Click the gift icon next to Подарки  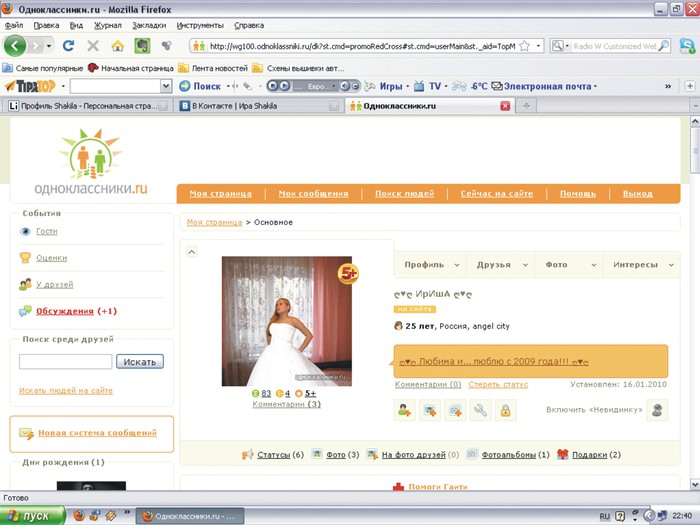pos(562,454)
